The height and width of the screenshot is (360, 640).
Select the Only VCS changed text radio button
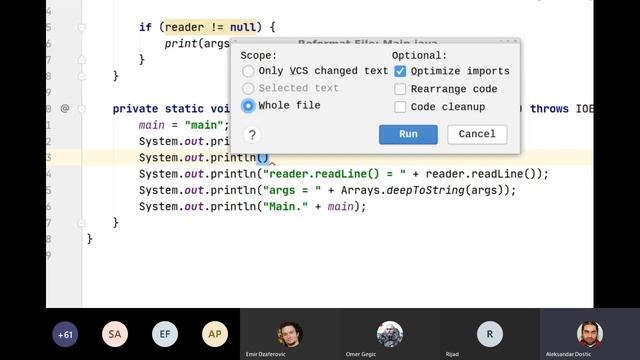tap(248, 71)
